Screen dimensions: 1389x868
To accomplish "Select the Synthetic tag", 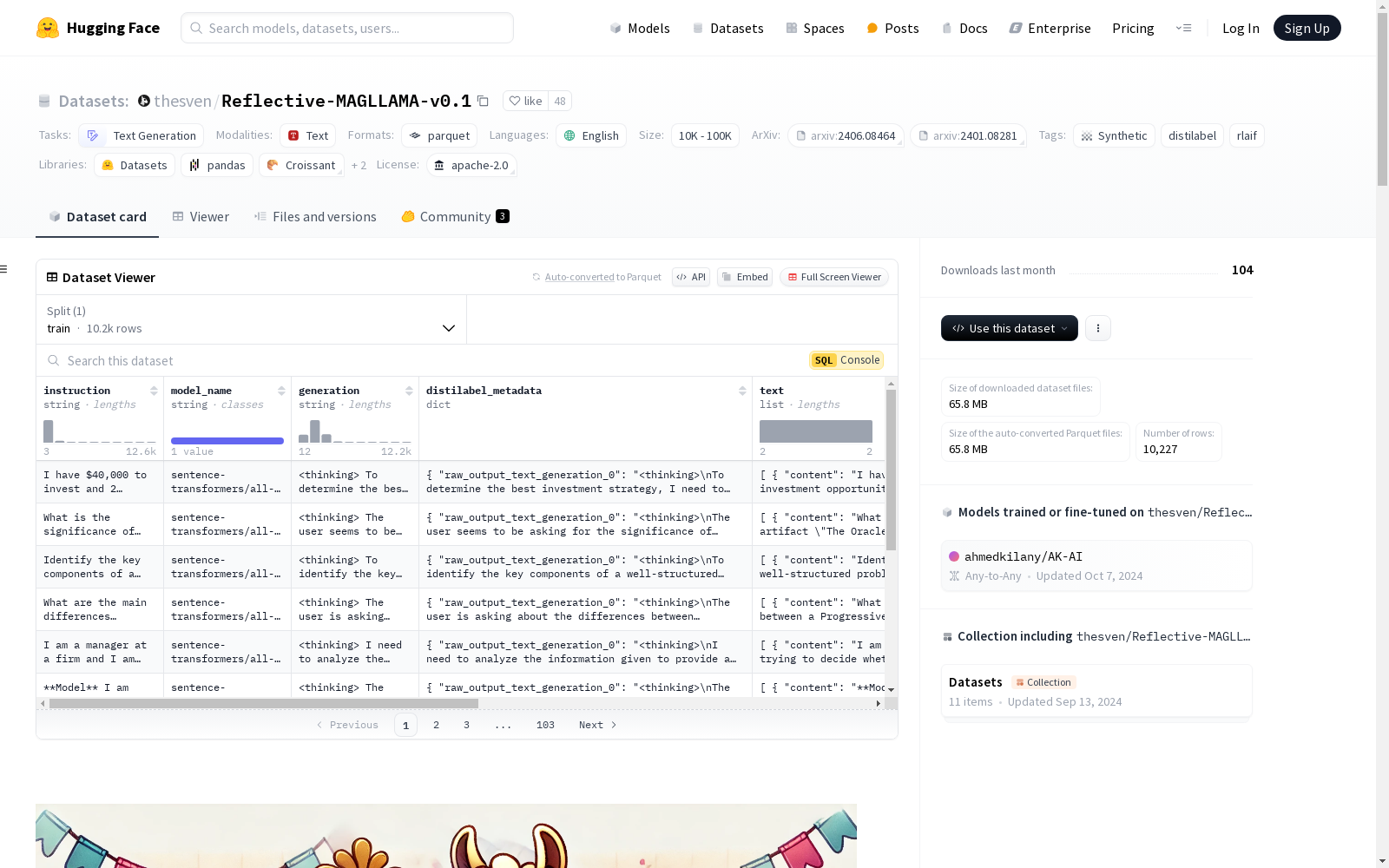I will pyautogui.click(x=1114, y=135).
